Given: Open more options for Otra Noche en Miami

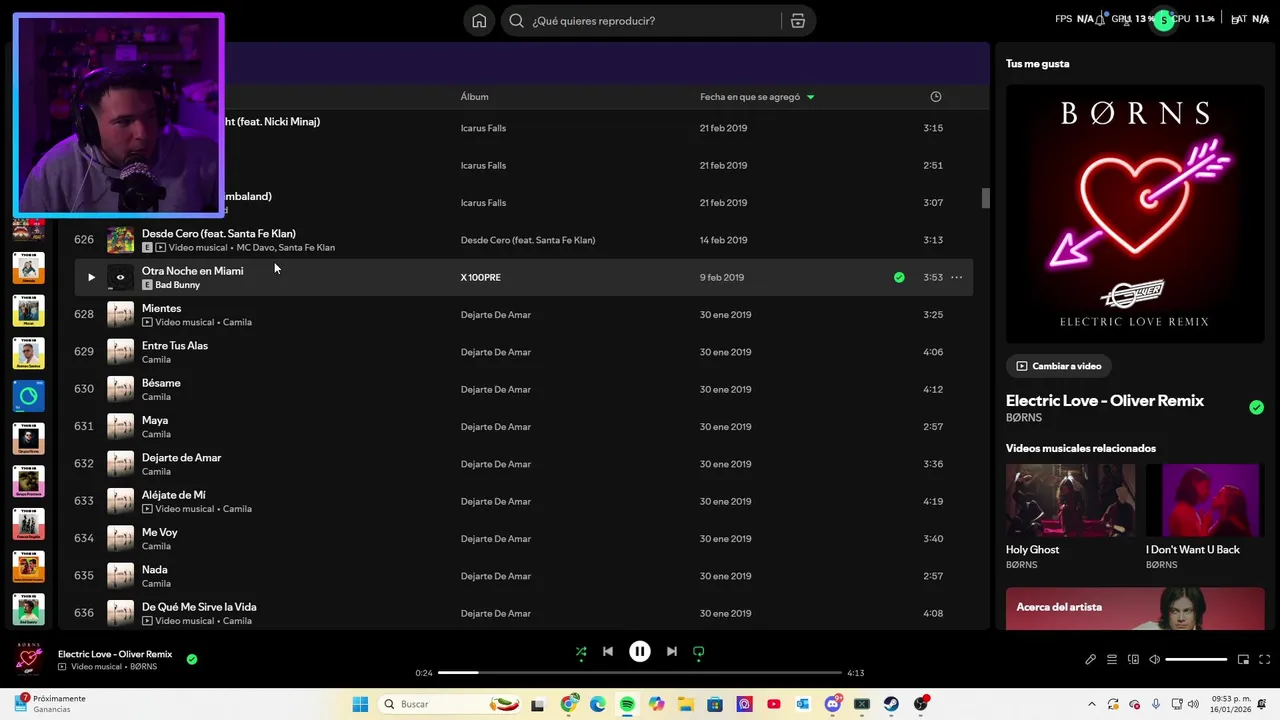Looking at the screenshot, I should coord(957,278).
